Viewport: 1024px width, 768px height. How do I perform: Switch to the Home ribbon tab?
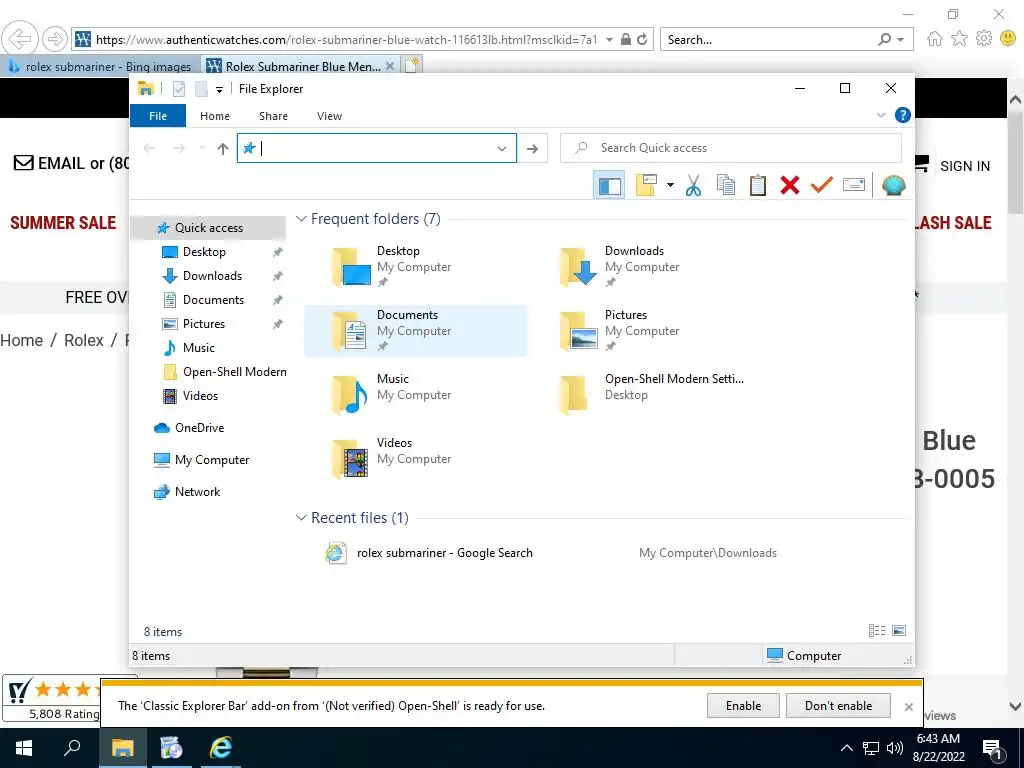tap(215, 116)
